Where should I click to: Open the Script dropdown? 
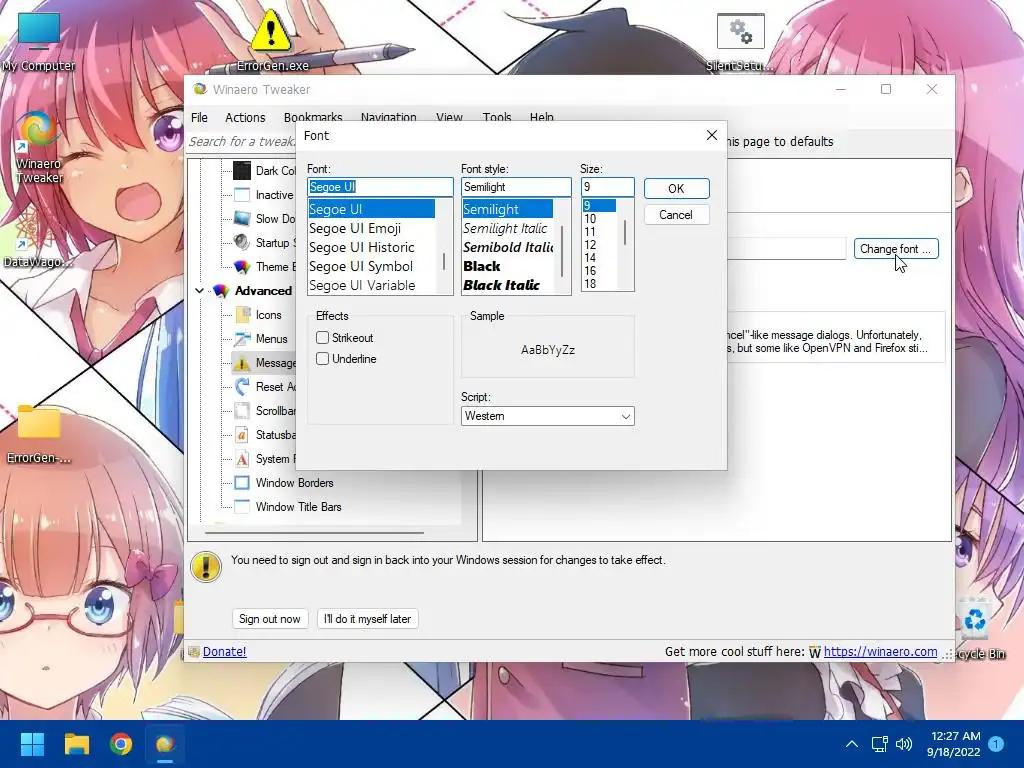point(547,416)
